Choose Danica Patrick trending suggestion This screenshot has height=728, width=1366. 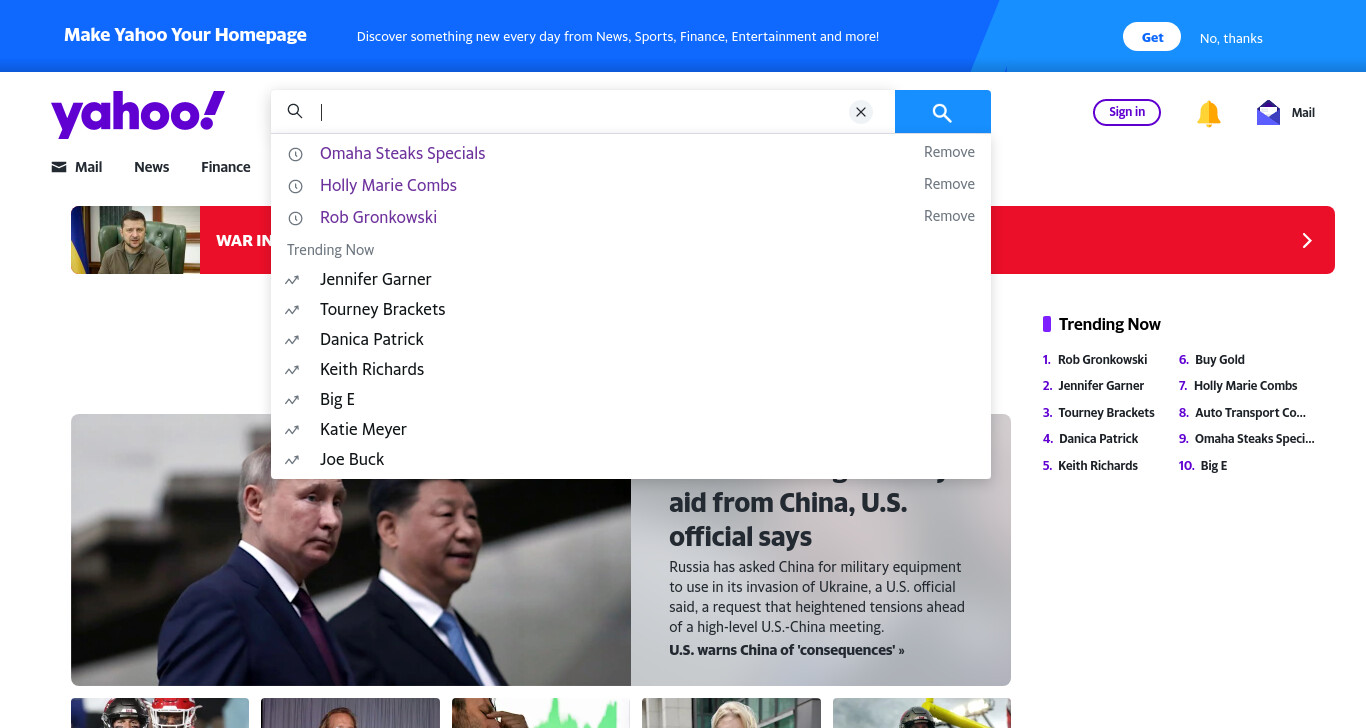tap(372, 339)
